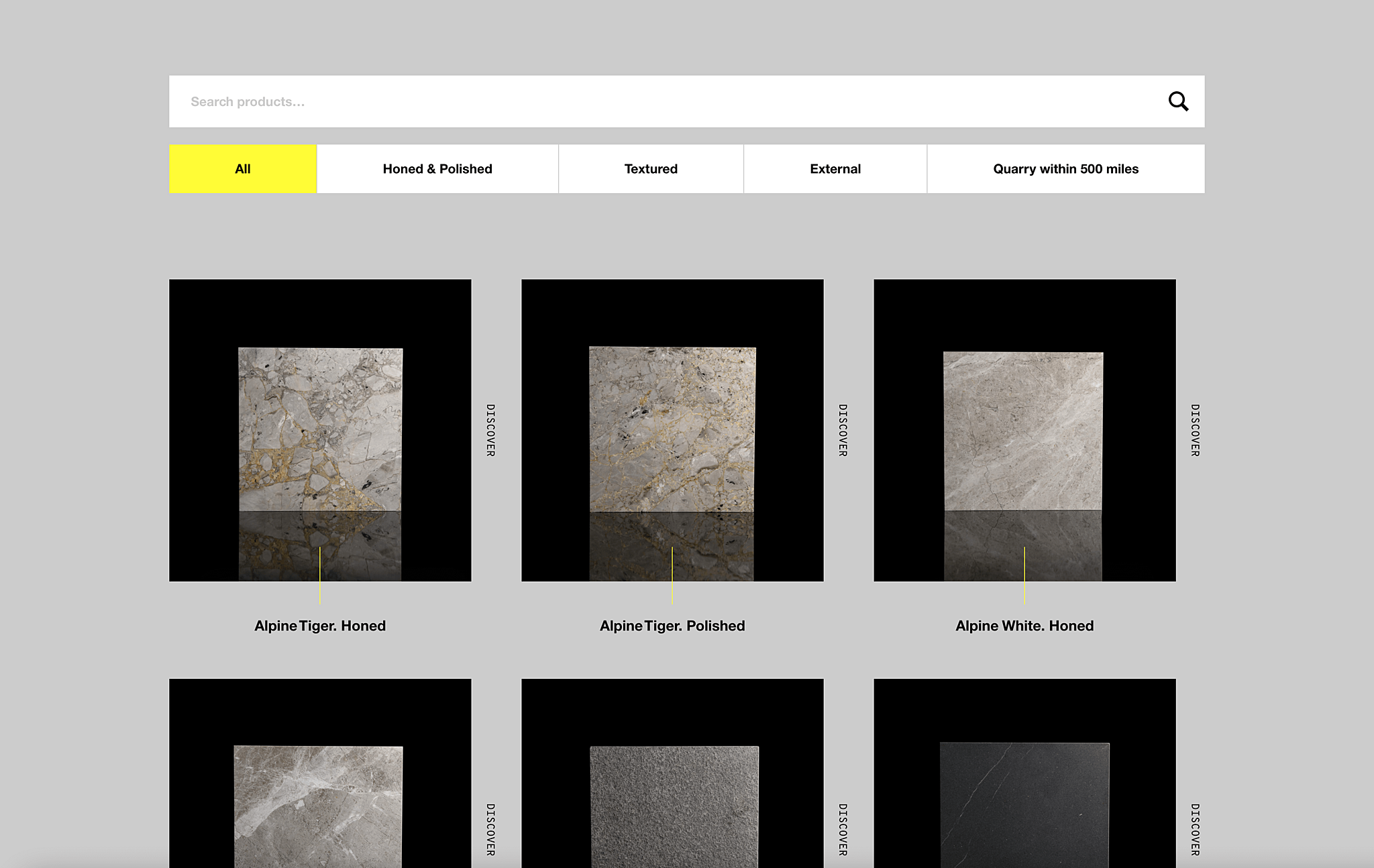Switch to Honed & Polished filter
This screenshot has height=868, width=1374.
click(437, 169)
